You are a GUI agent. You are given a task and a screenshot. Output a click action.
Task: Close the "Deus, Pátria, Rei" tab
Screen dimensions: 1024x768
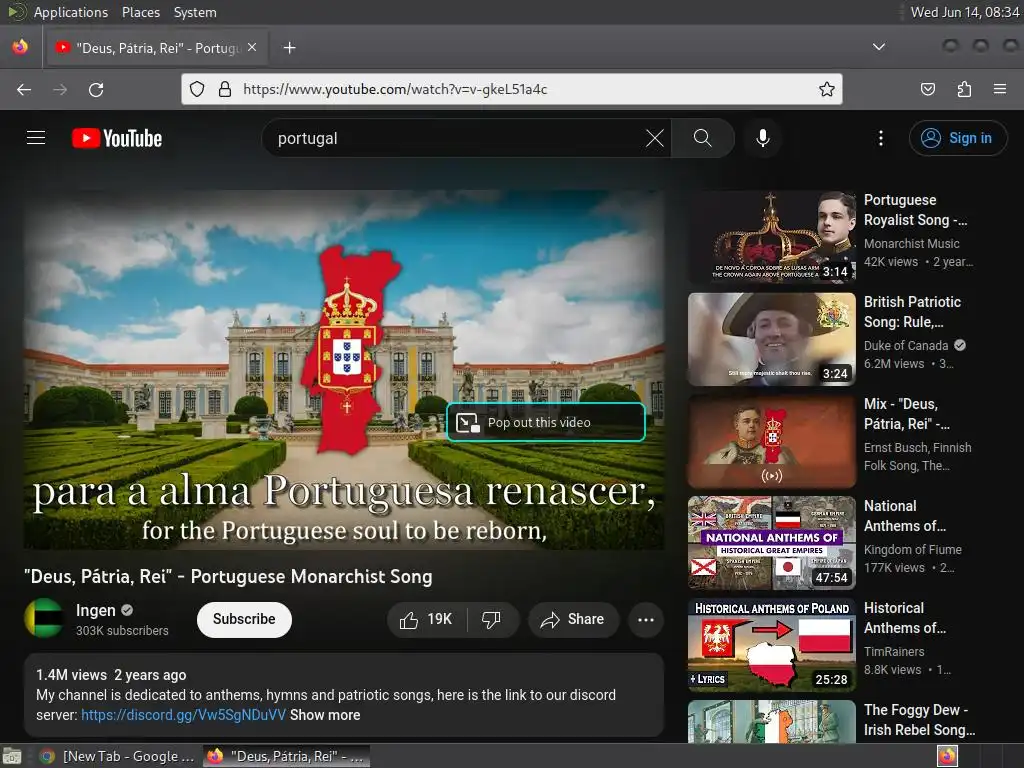(x=252, y=48)
